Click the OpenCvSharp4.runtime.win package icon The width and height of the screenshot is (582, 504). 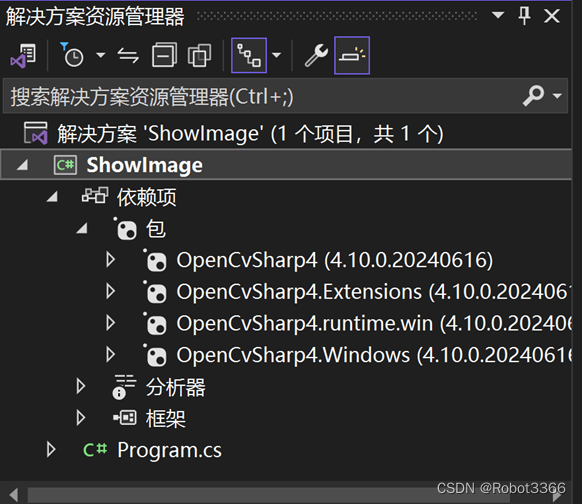[155, 324]
